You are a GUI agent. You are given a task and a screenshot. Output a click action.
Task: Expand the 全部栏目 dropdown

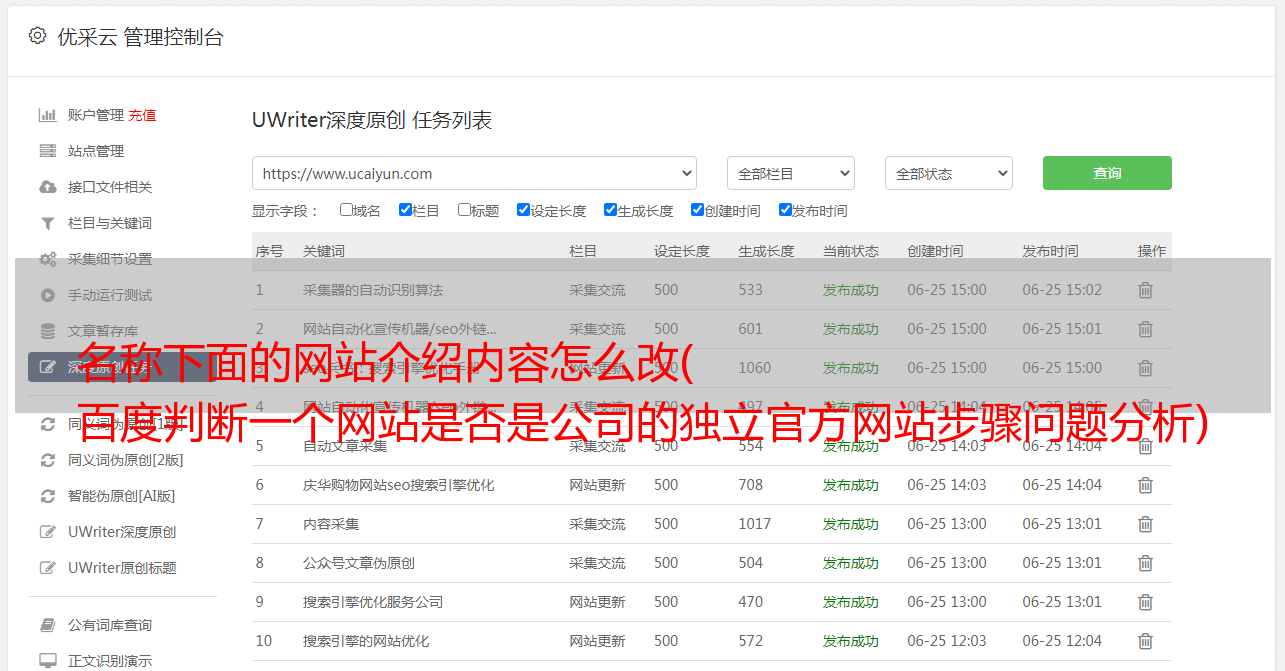790,173
